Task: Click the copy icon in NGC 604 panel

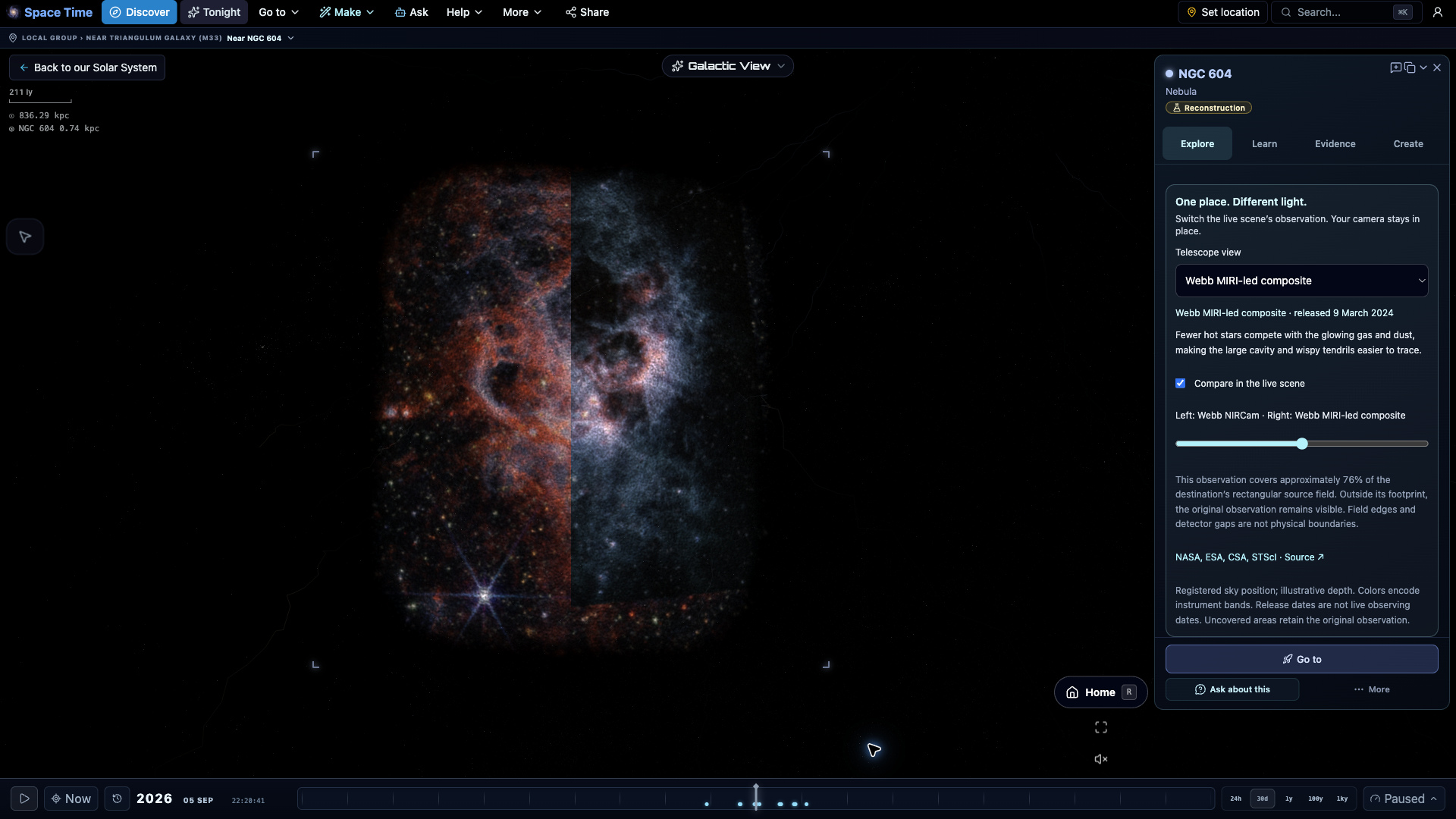Action: 1410,67
